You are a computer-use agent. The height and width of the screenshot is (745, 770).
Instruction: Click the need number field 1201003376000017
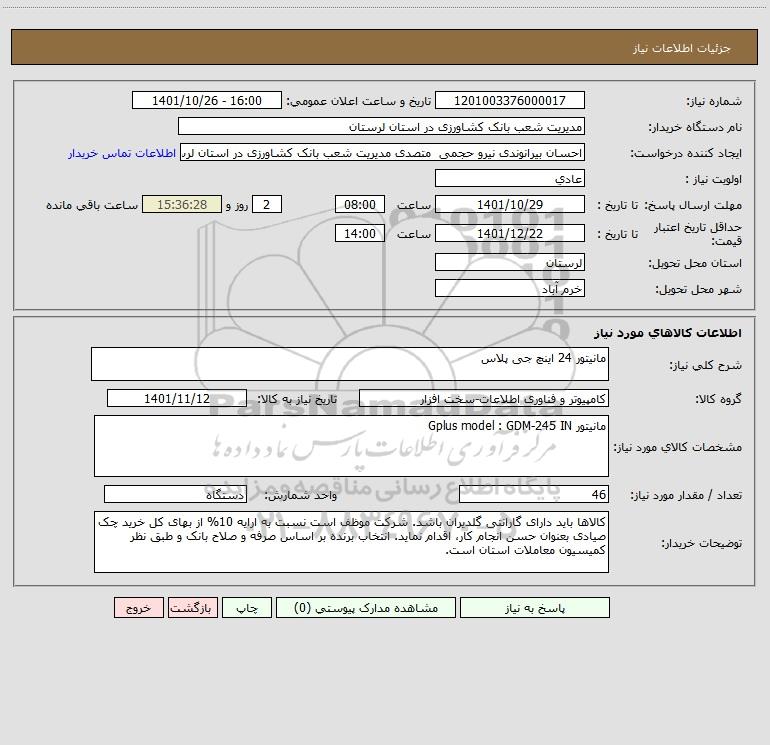click(x=510, y=101)
